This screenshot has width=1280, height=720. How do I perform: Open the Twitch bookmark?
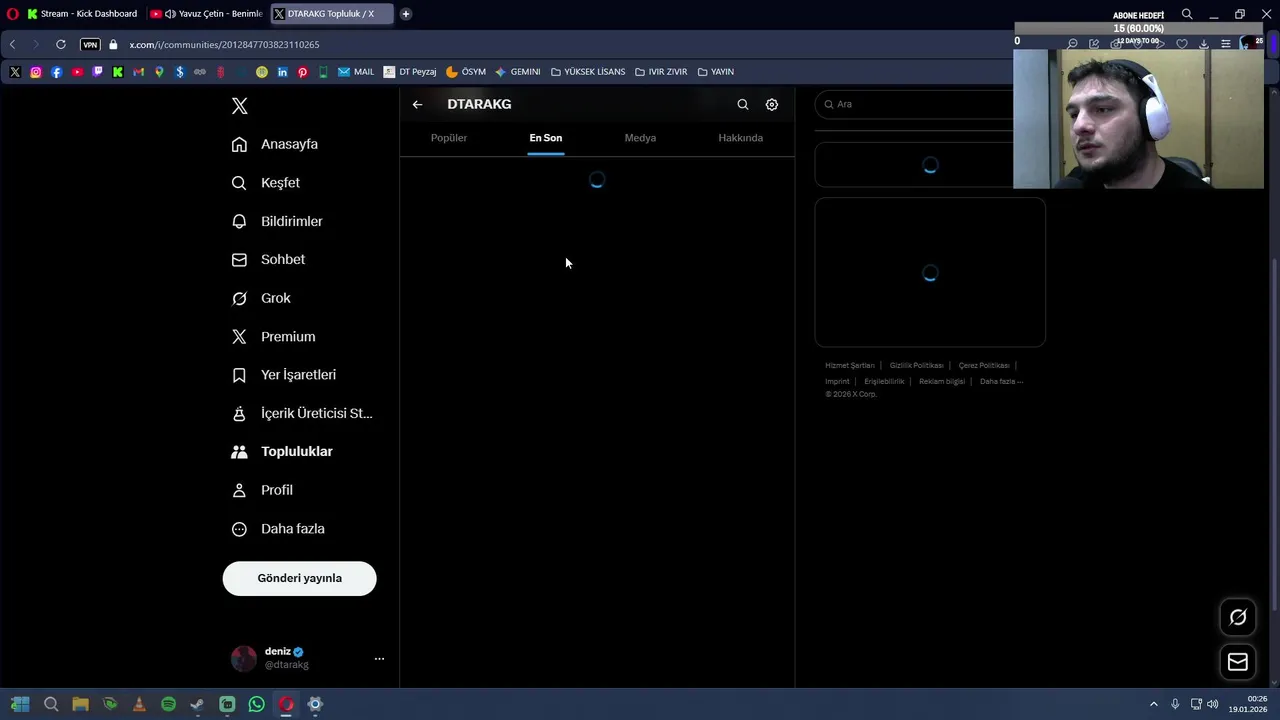97,72
